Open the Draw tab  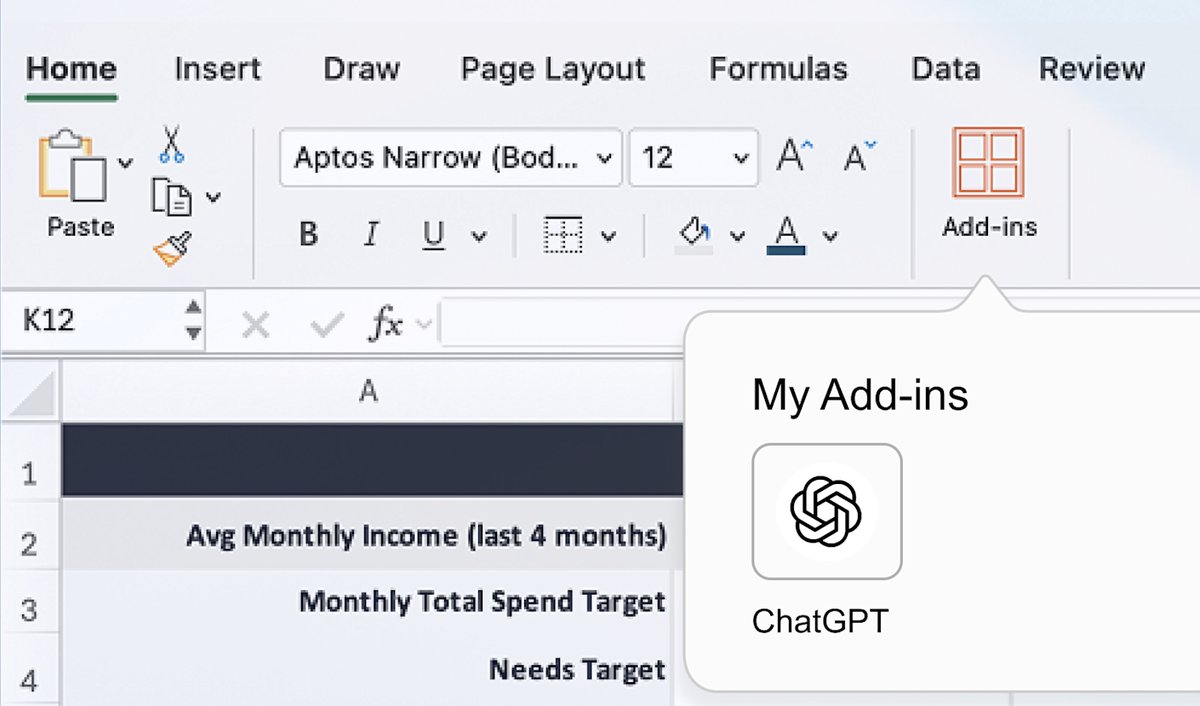click(x=361, y=69)
